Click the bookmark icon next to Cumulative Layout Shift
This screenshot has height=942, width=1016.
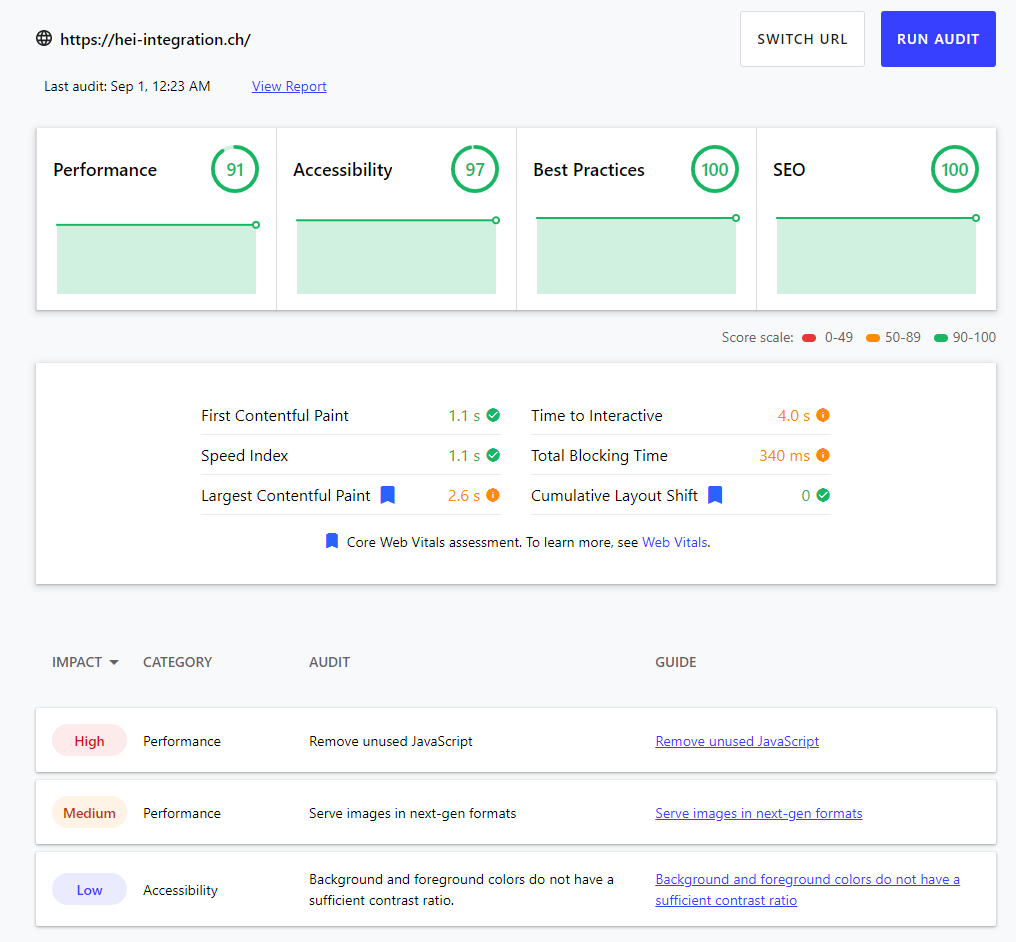pyautogui.click(x=715, y=495)
